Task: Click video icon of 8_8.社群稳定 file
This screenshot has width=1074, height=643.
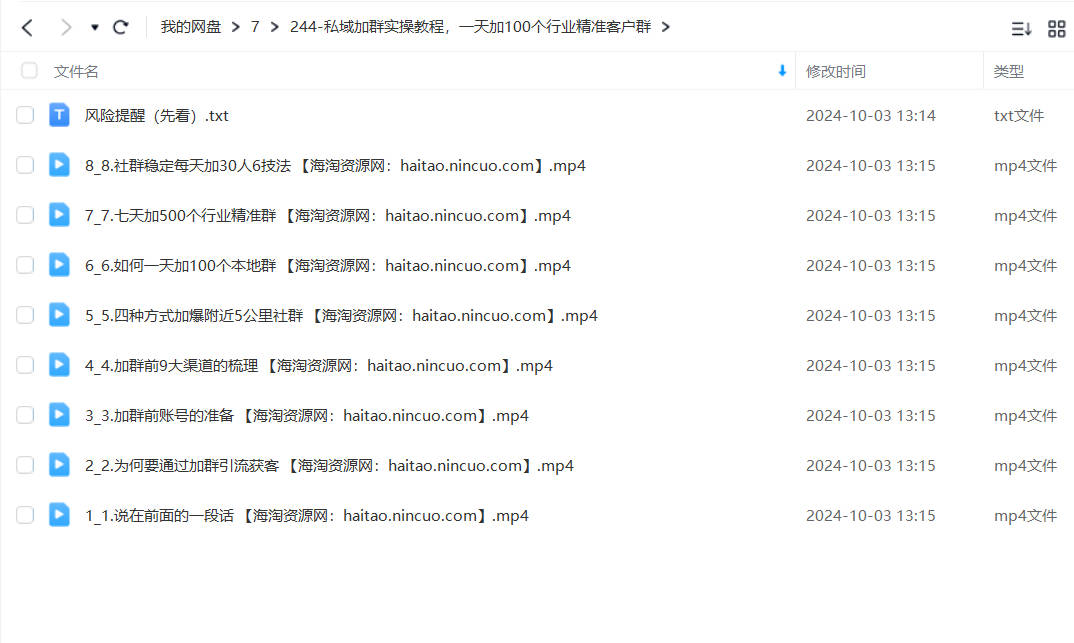Action: 60,165
